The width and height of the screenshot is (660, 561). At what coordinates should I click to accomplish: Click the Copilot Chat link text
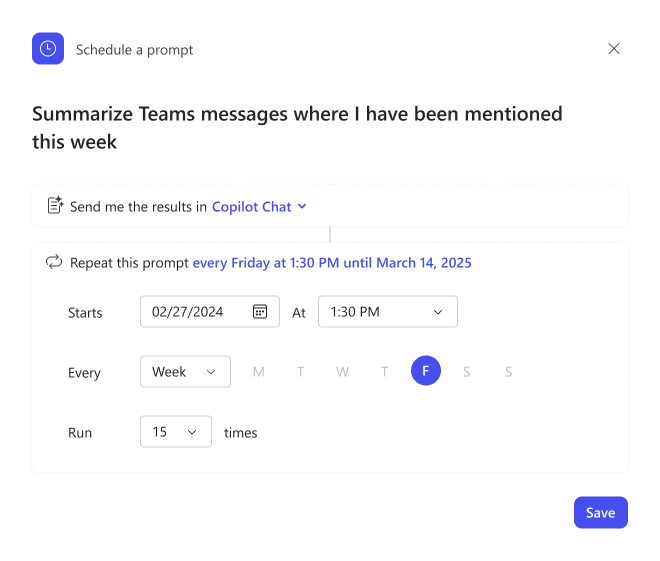coord(251,207)
